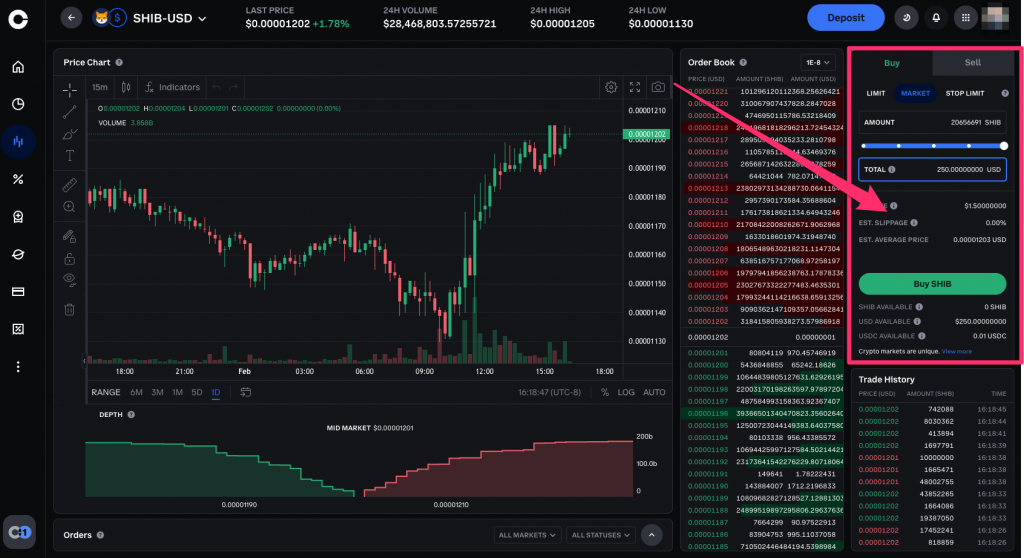Open notifications bell
The height and width of the screenshot is (558, 1024).
936,18
